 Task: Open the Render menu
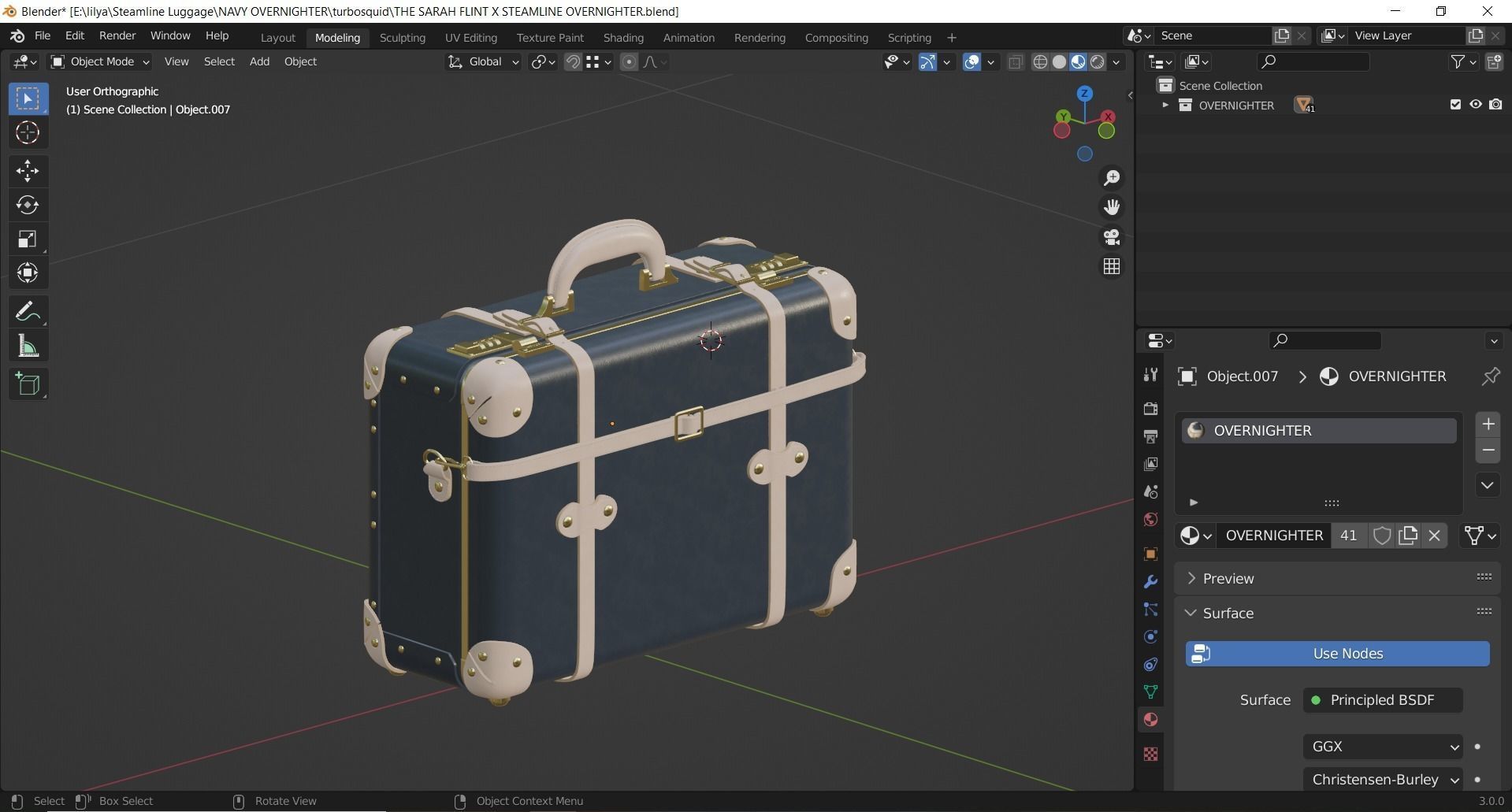click(x=117, y=36)
